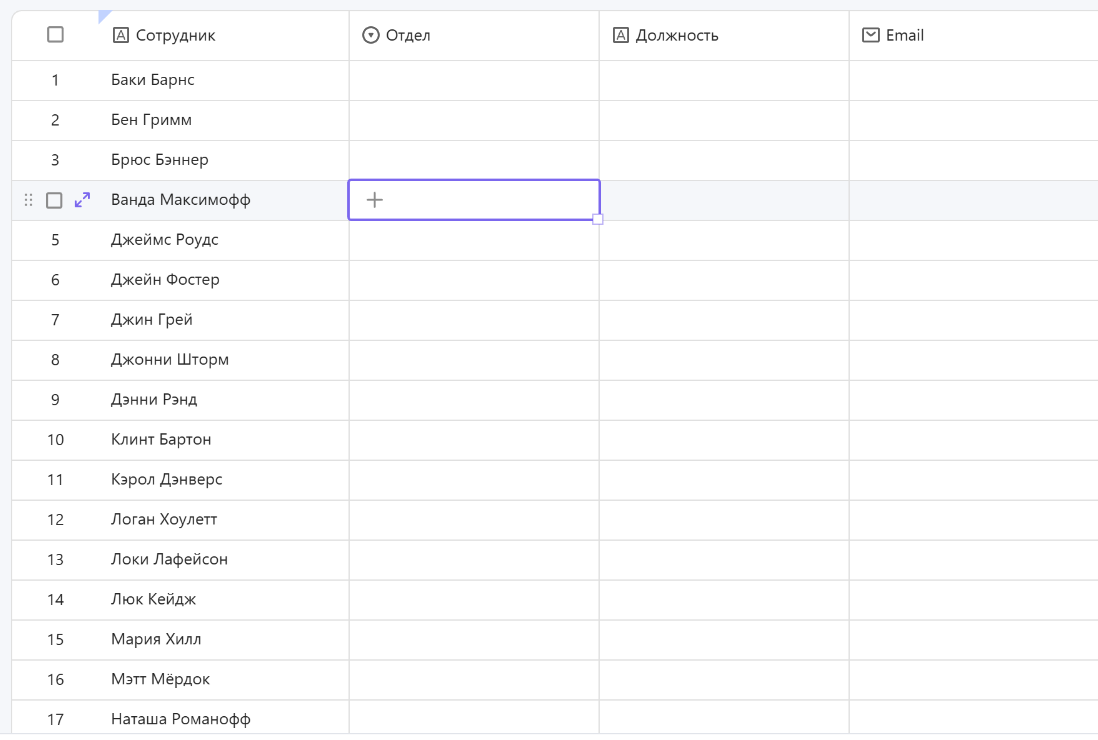Click the empty Email cell for Бен Гримм
Screen dimensions: 1098x740
[973, 120]
